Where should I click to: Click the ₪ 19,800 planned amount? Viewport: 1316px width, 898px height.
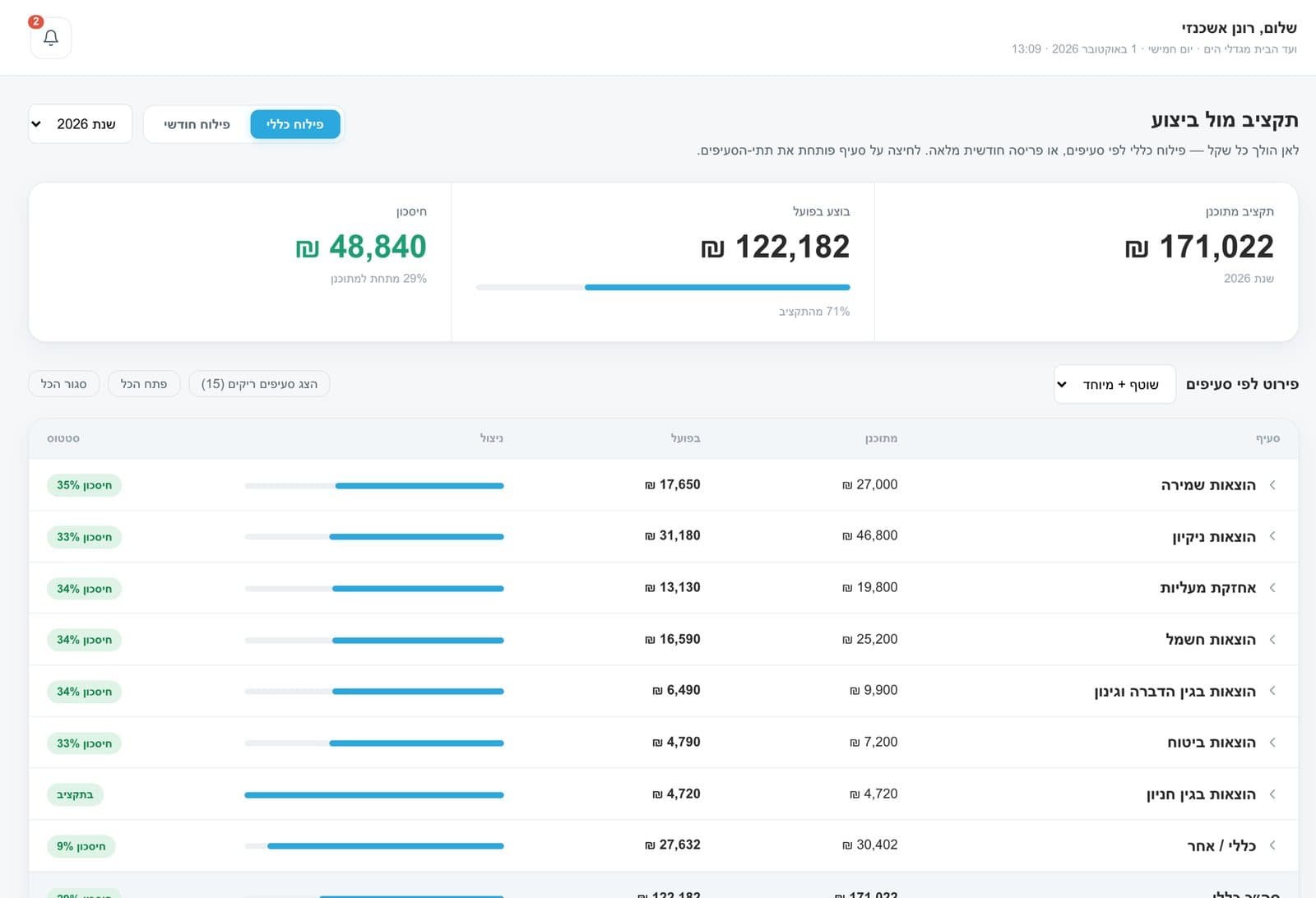pyautogui.click(x=869, y=587)
